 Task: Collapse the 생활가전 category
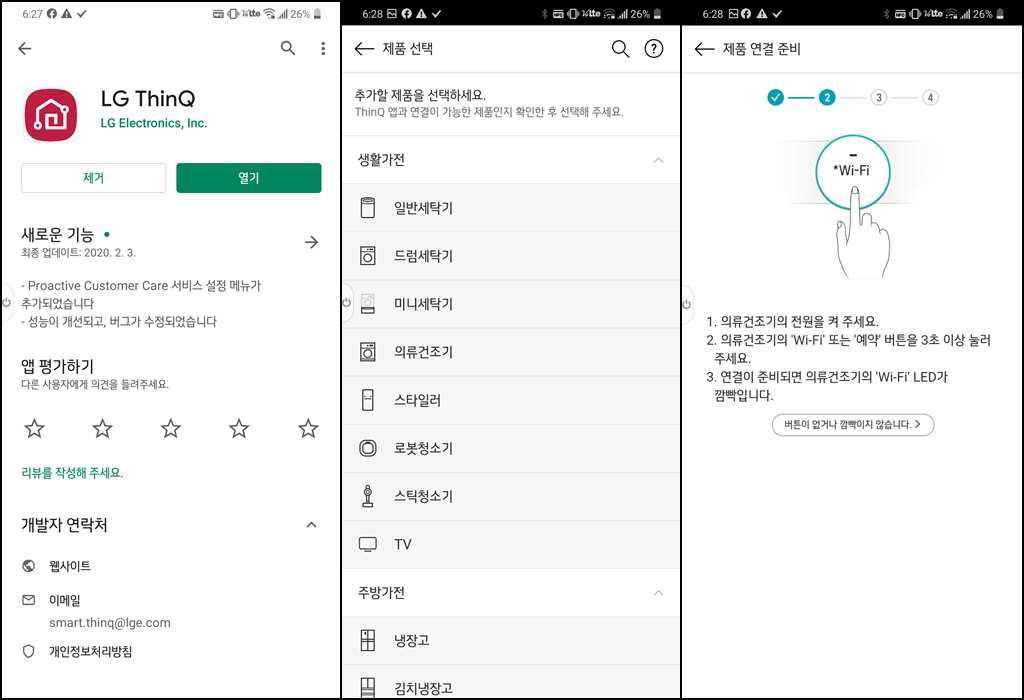point(658,160)
